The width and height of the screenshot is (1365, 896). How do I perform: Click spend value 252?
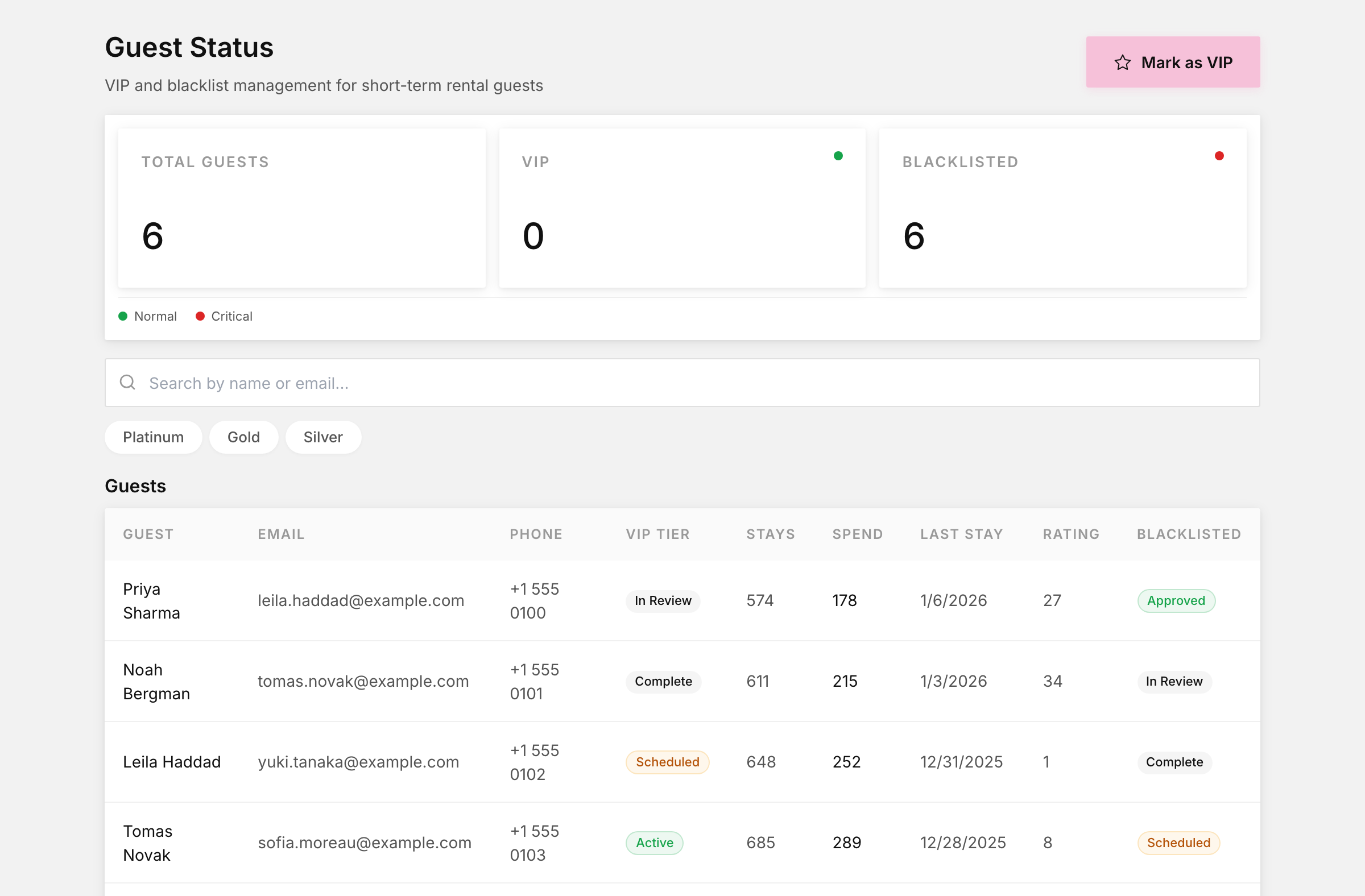pos(846,762)
